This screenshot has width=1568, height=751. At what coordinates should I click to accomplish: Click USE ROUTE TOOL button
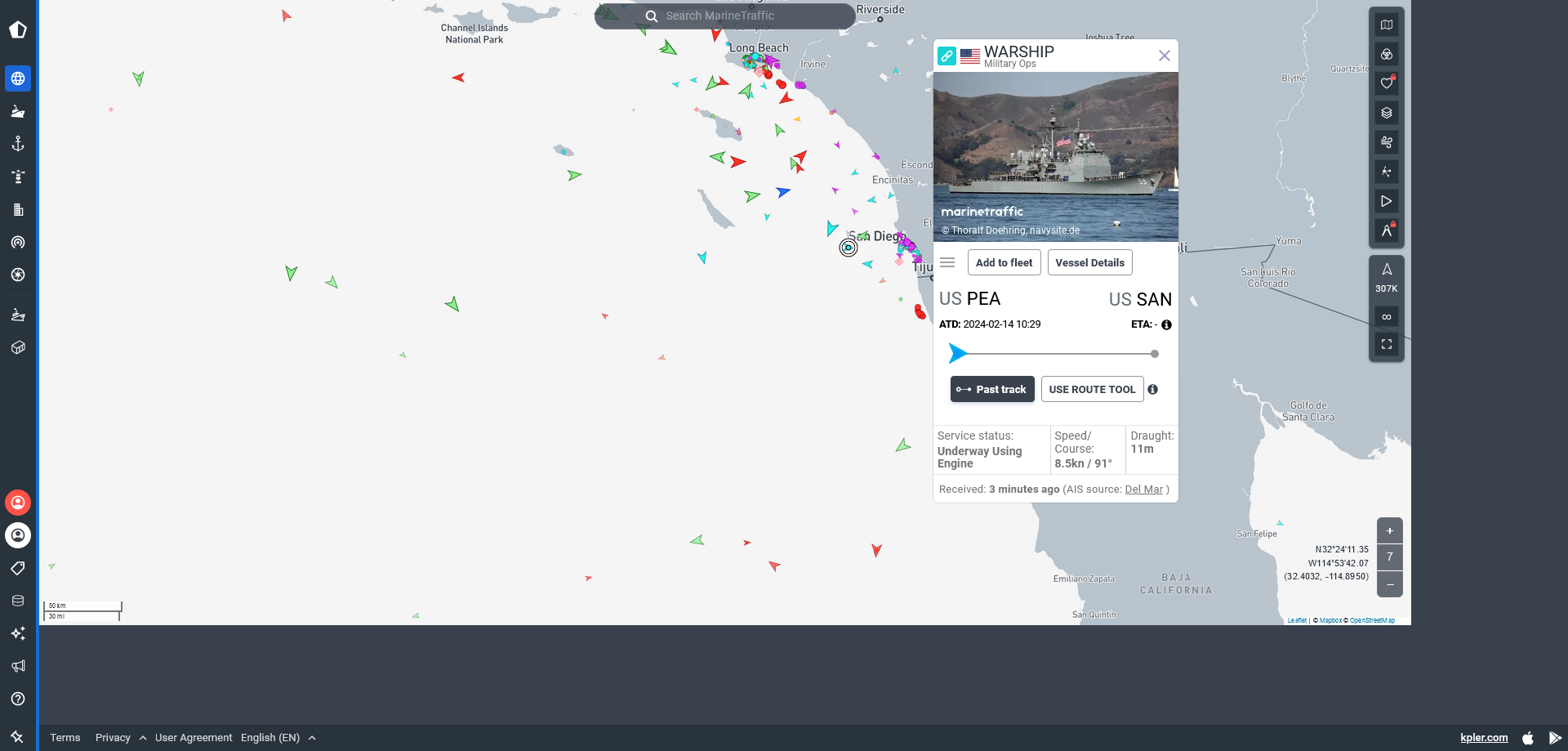pyautogui.click(x=1093, y=389)
